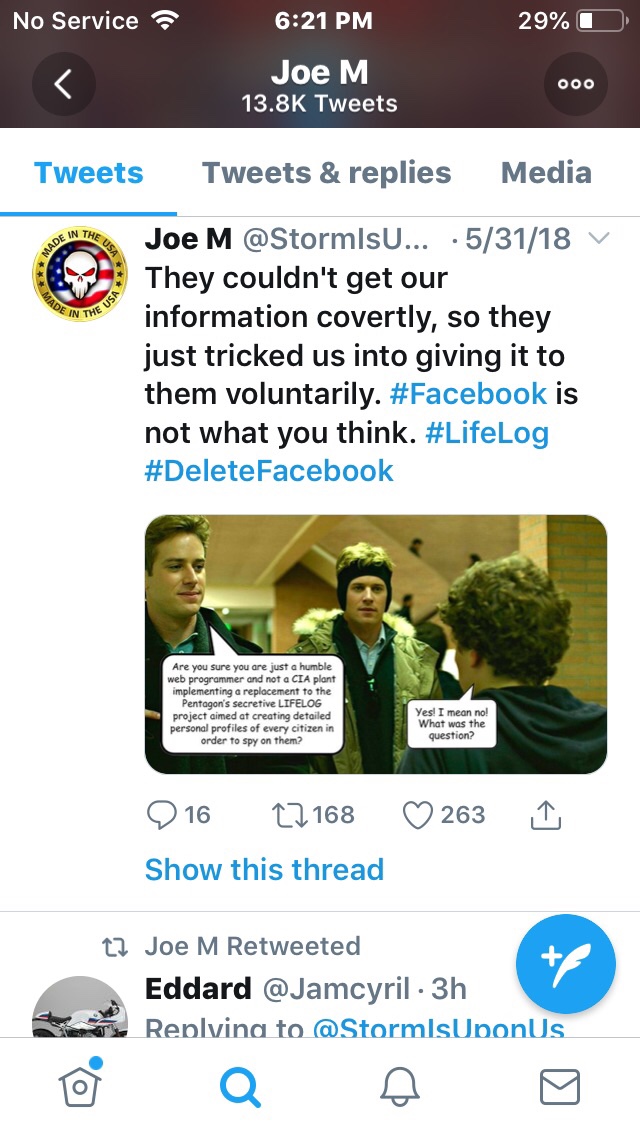
Task: Tap the back arrow button
Action: (x=63, y=84)
